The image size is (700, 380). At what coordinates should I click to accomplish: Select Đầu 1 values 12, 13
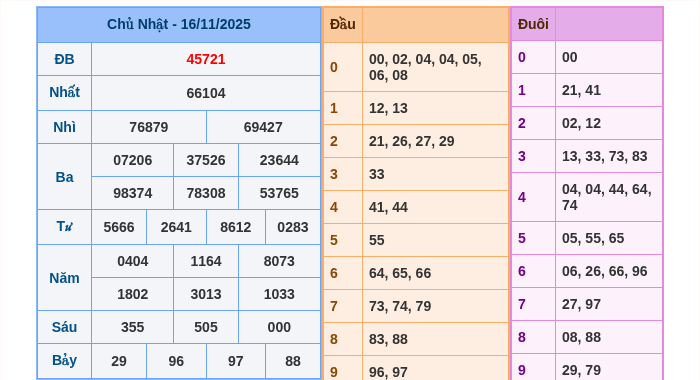tap(388, 109)
